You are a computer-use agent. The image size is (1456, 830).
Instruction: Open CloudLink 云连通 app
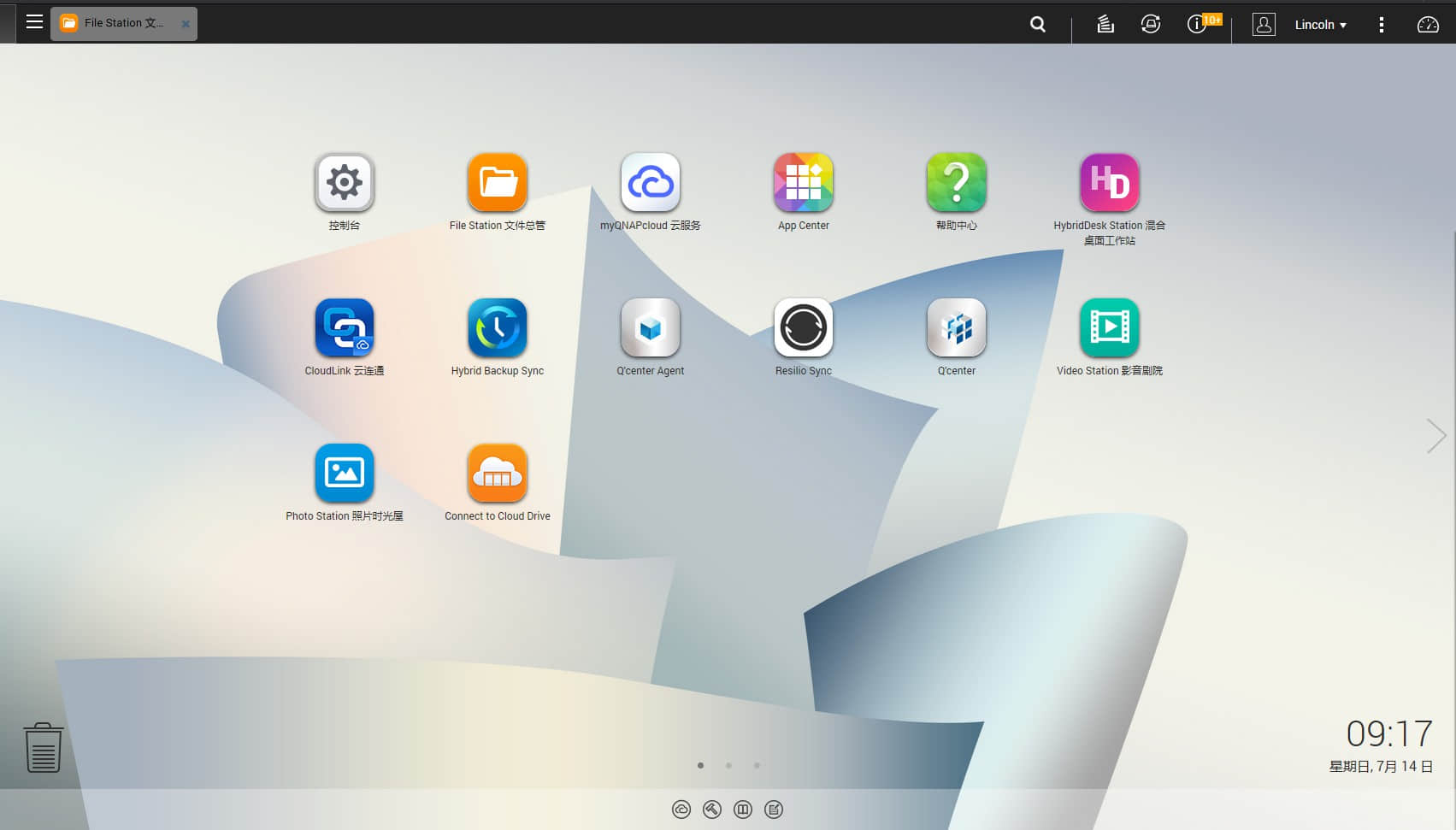click(x=345, y=327)
